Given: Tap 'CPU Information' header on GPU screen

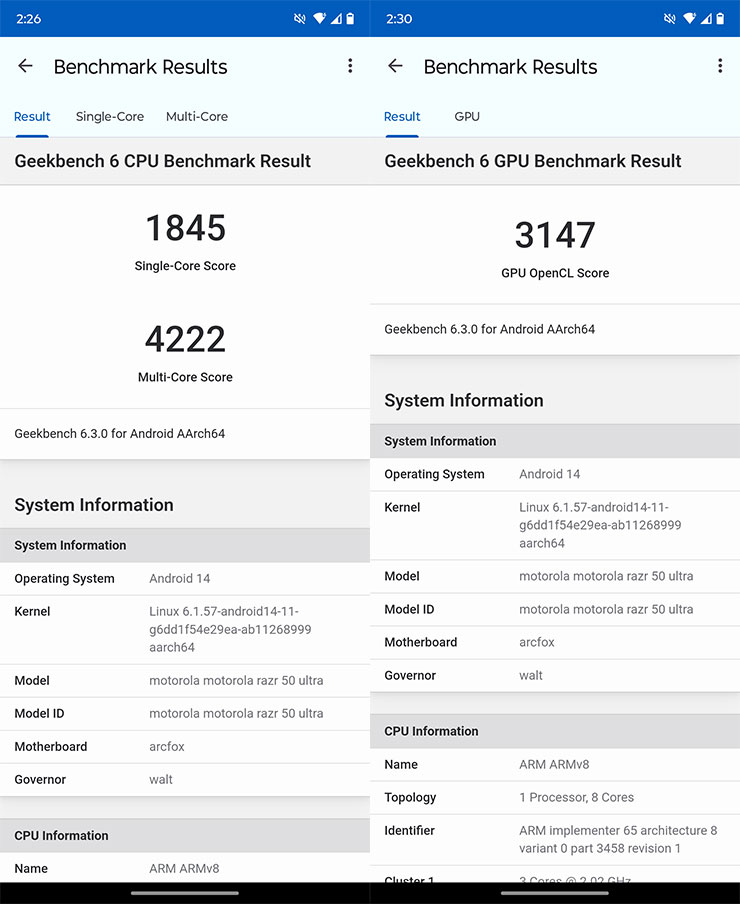Looking at the screenshot, I should [x=431, y=731].
